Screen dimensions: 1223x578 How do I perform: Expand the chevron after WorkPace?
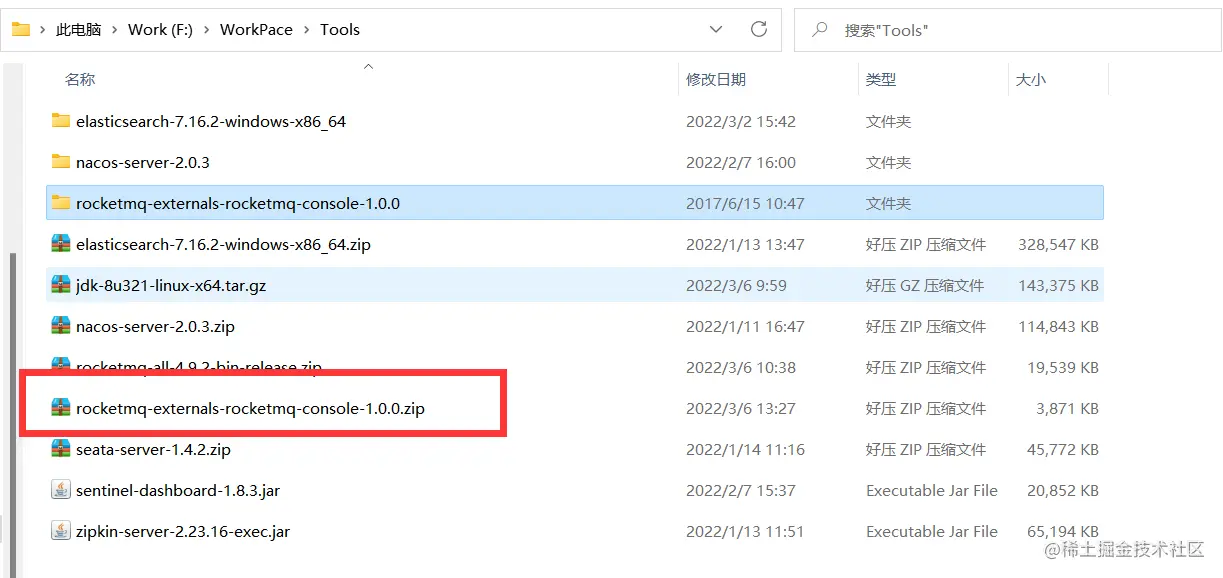click(x=307, y=30)
